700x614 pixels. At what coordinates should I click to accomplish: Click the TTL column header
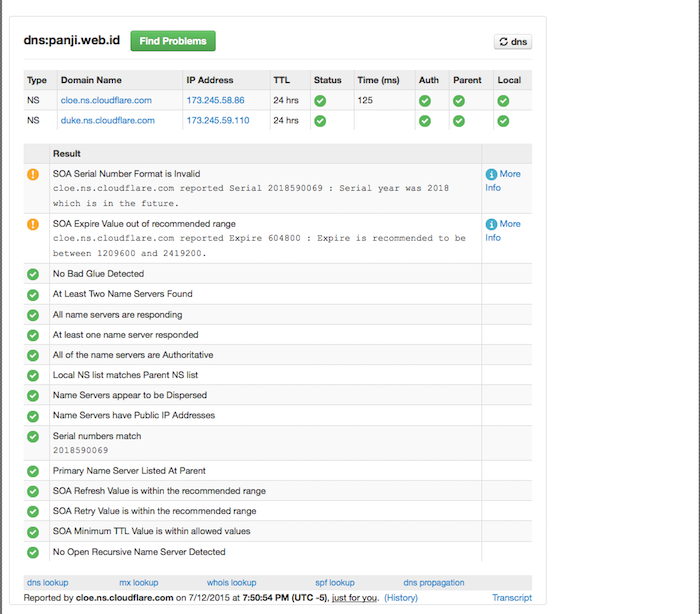[x=281, y=80]
